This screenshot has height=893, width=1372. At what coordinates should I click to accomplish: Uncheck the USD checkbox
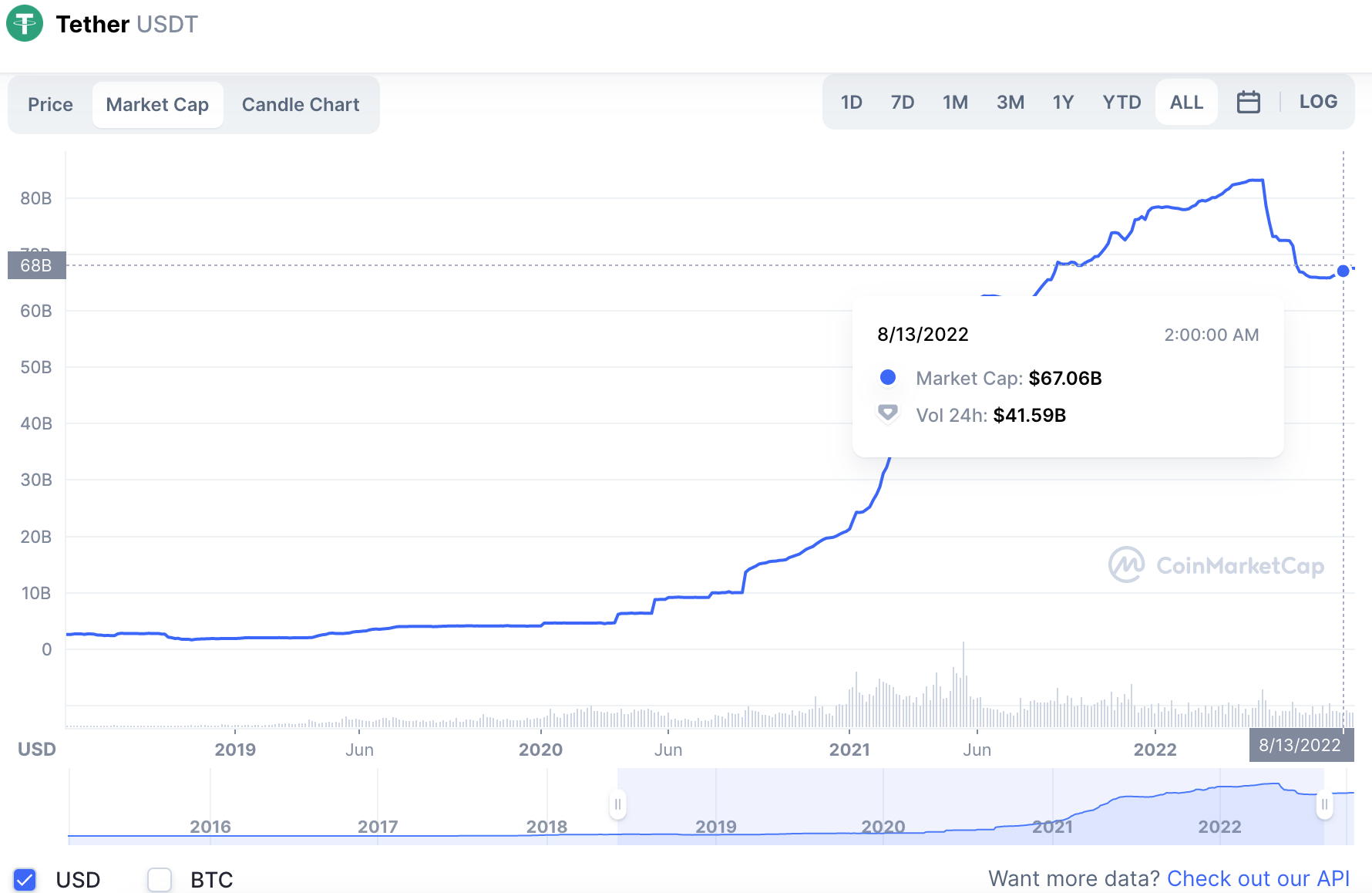[x=25, y=879]
